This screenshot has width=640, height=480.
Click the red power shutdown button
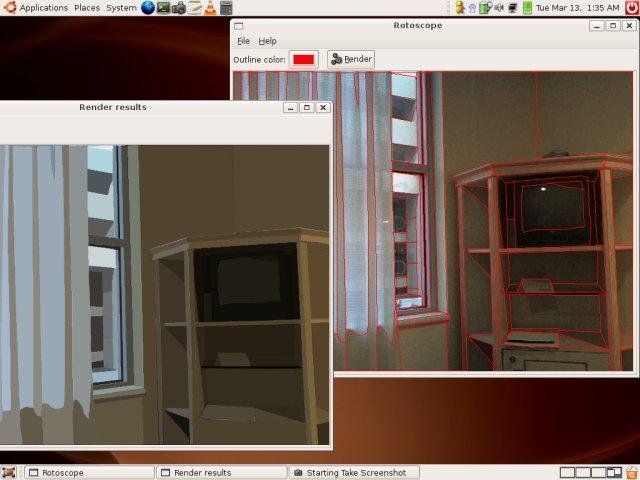[x=631, y=8]
